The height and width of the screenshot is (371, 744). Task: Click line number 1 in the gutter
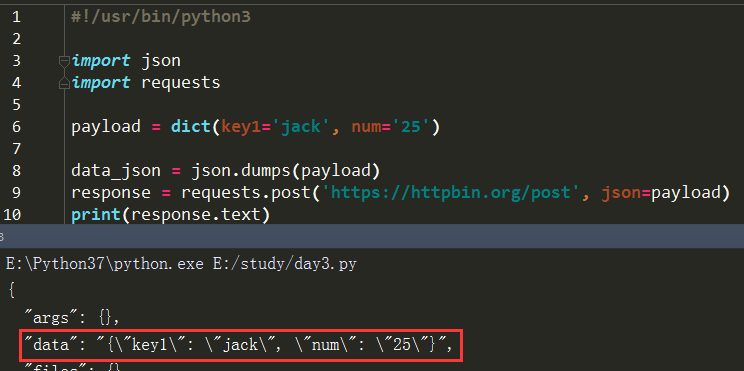point(16,17)
